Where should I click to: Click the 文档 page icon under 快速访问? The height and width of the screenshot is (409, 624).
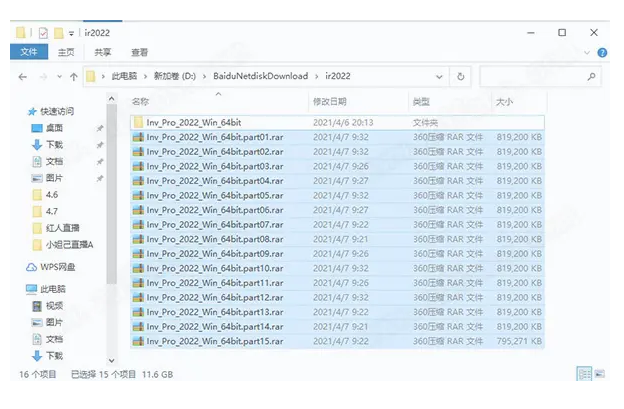coord(37,161)
